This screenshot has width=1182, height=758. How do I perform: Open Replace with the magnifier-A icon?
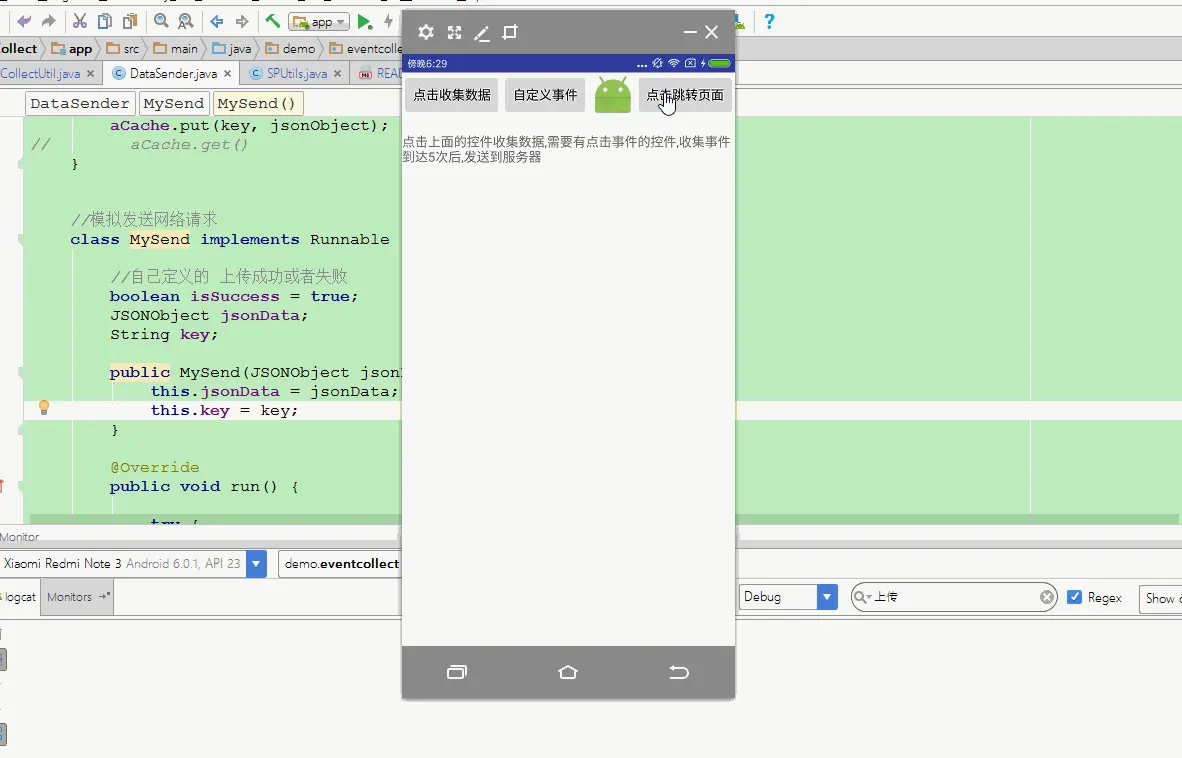click(x=185, y=22)
